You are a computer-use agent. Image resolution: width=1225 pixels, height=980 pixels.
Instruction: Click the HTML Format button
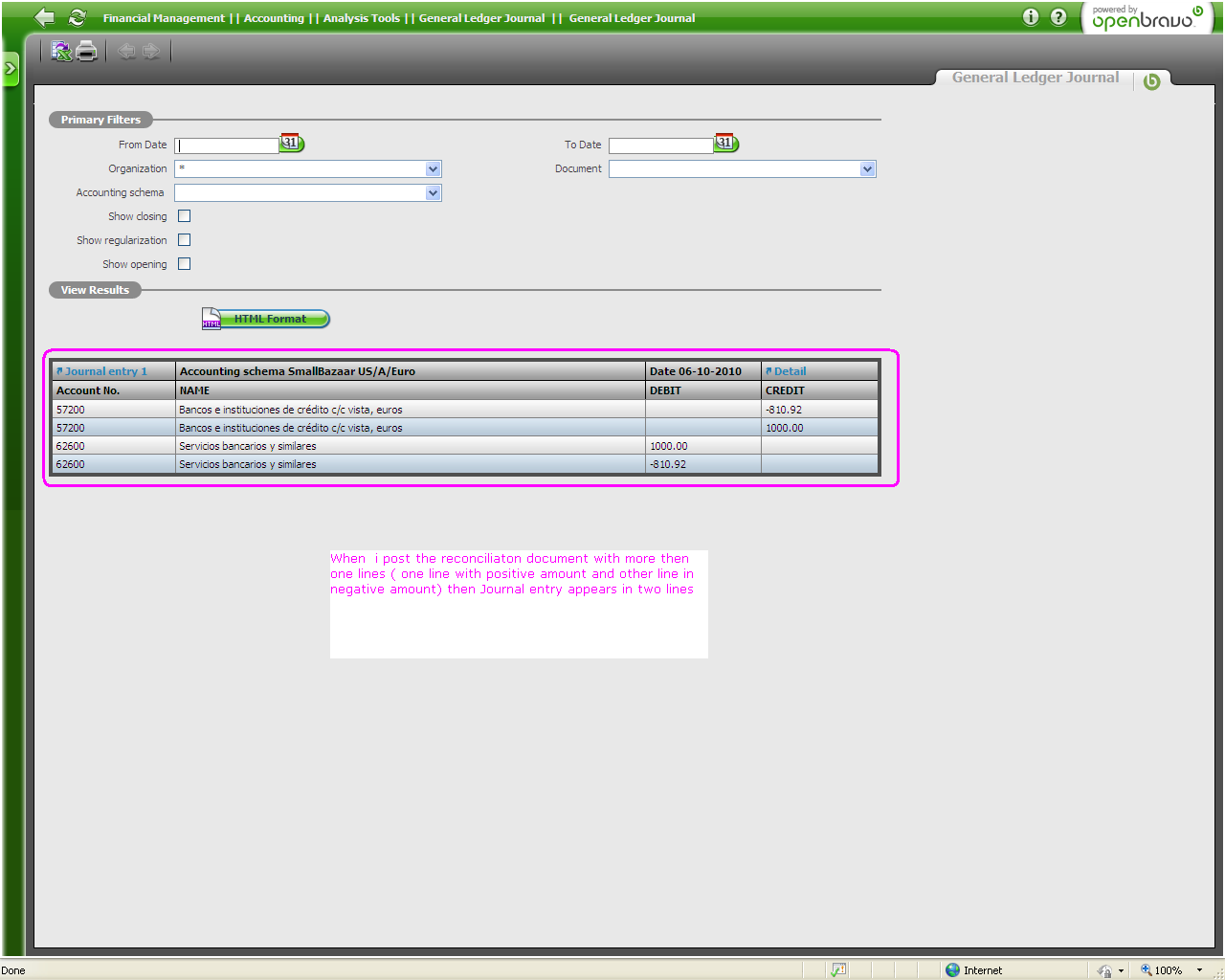click(x=266, y=319)
